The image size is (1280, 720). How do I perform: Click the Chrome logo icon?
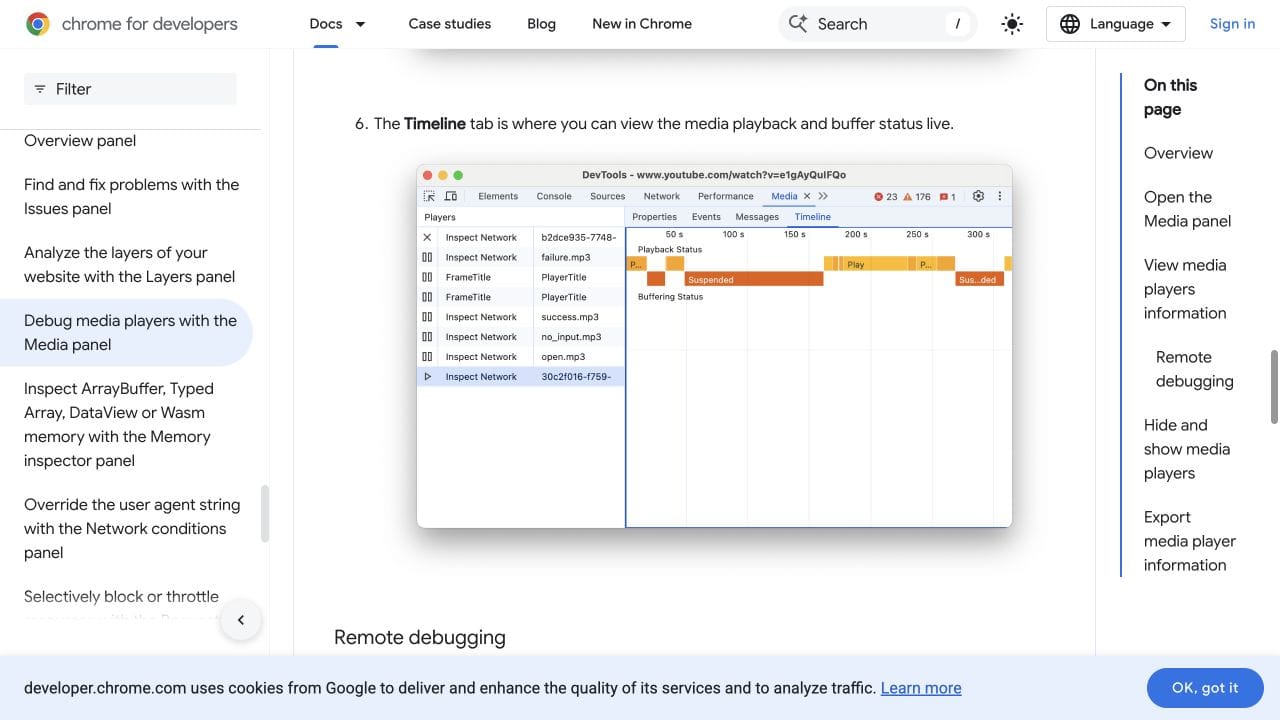[38, 24]
